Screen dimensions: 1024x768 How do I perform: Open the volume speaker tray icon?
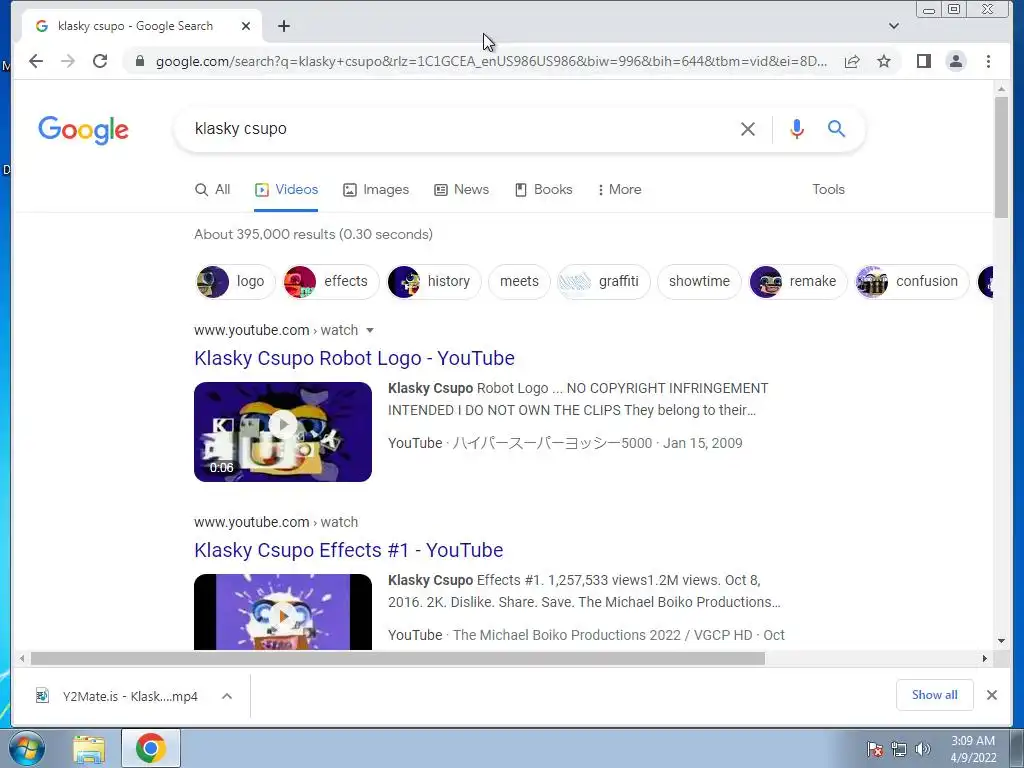922,749
